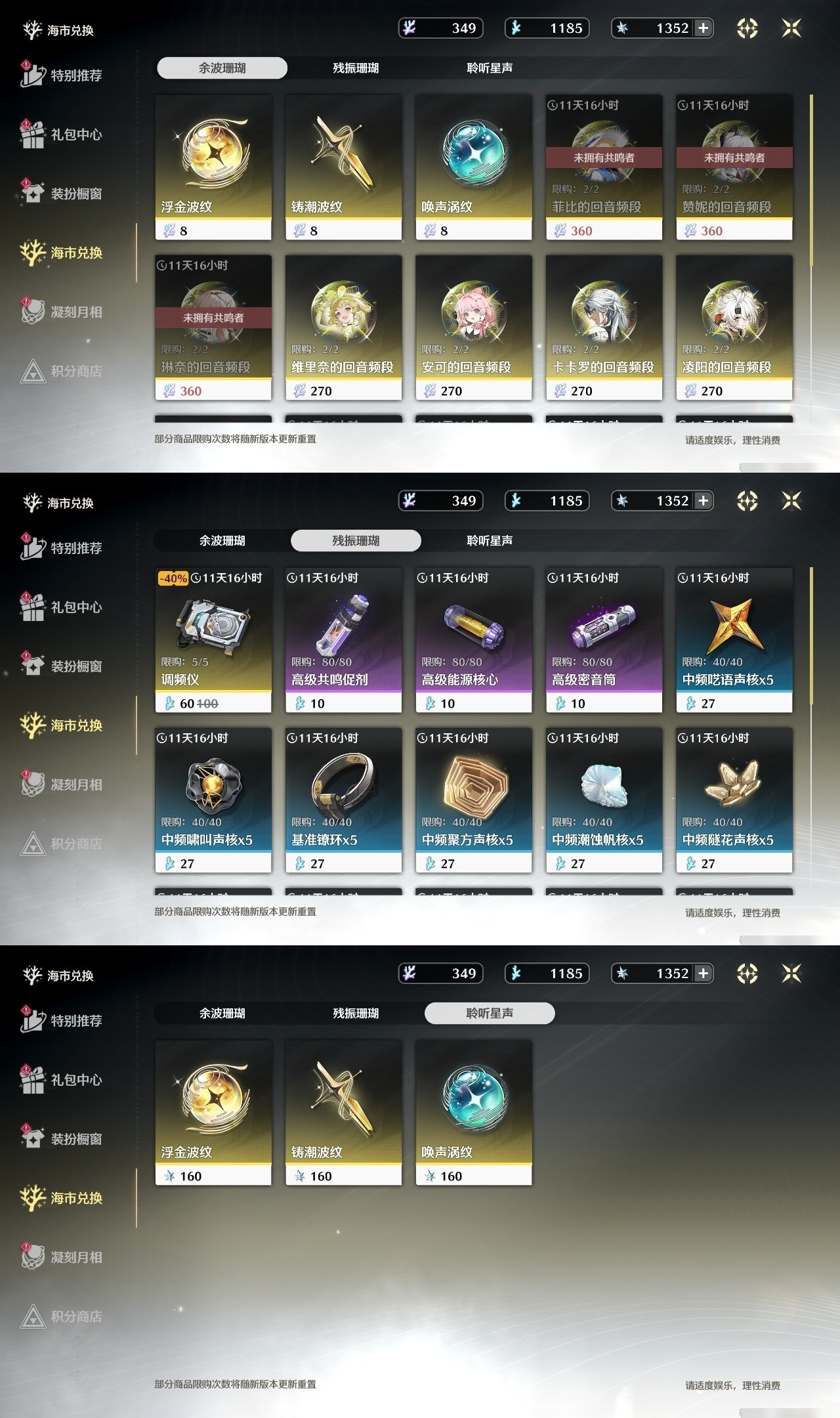Select 中频啸叫声核x5 dark core item
This screenshot has height=1418, width=840.
point(213,800)
